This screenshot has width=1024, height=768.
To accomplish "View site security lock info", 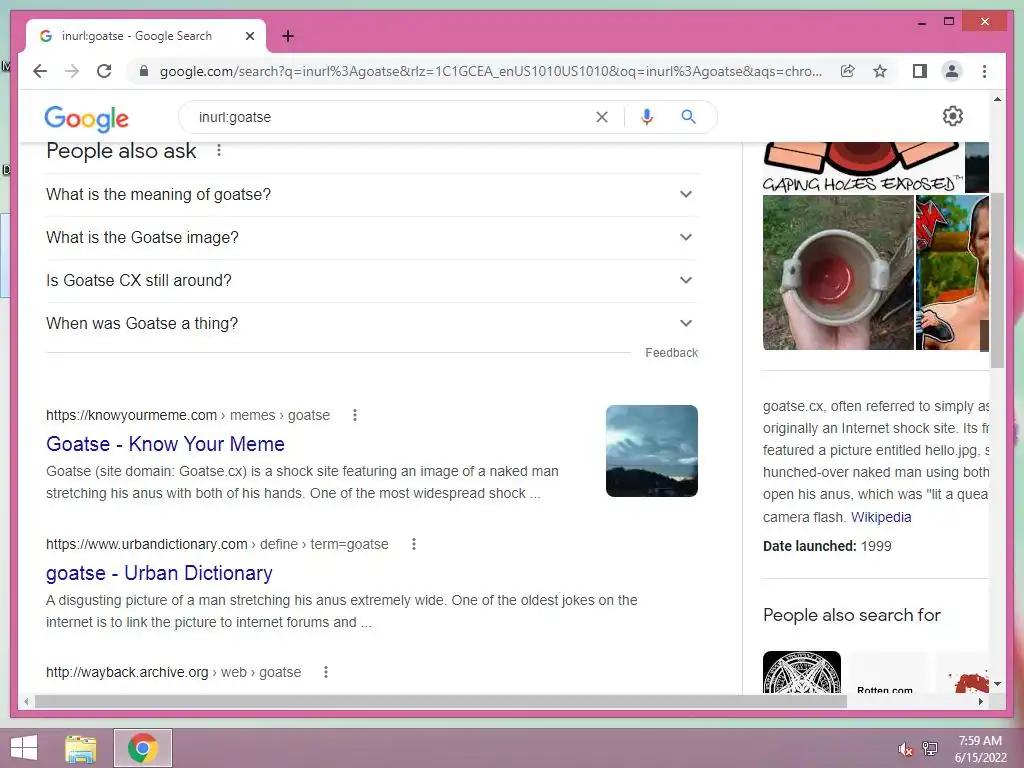I will (x=144, y=71).
